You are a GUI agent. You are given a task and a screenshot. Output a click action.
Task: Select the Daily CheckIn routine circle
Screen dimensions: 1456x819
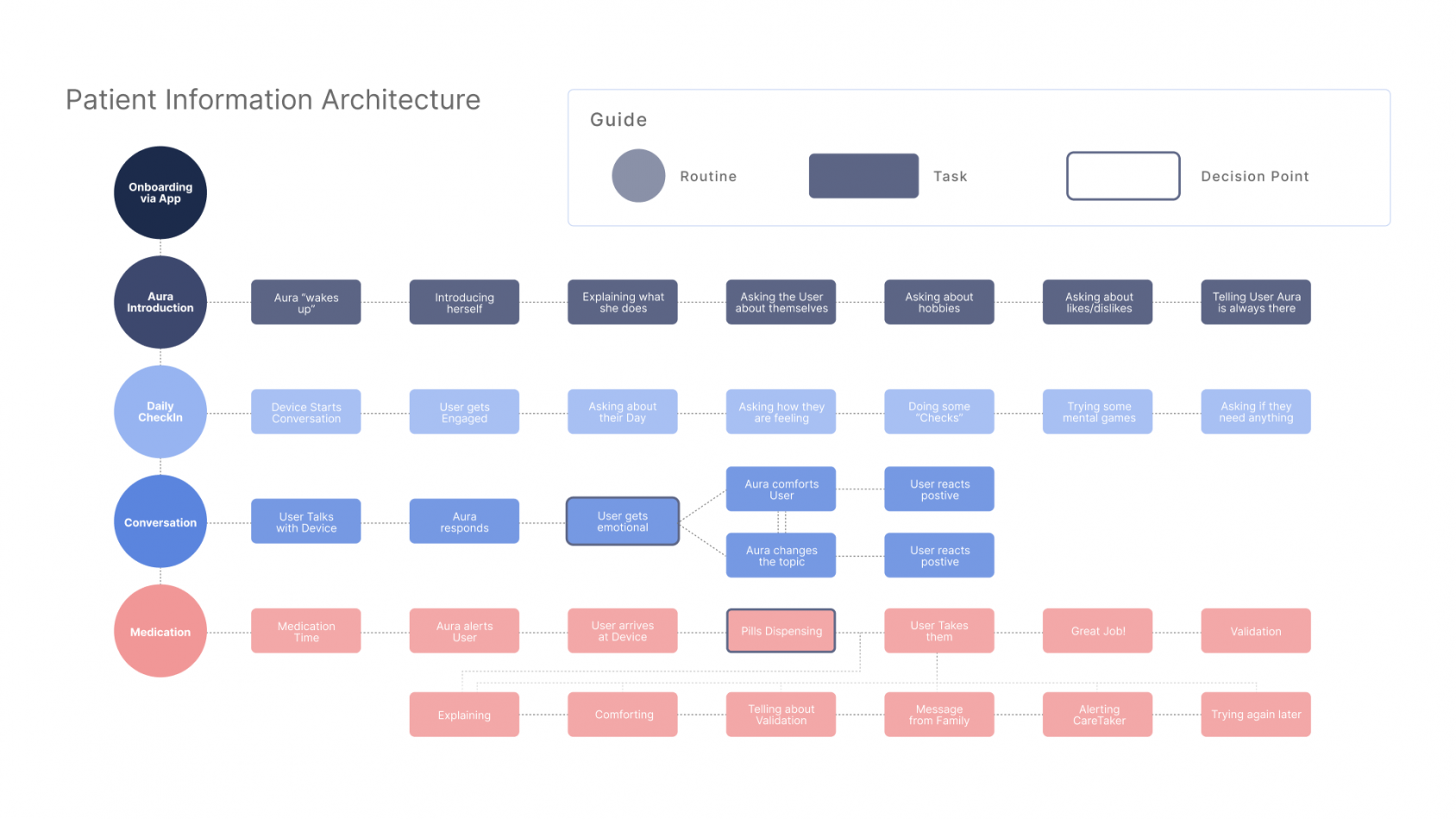point(160,411)
